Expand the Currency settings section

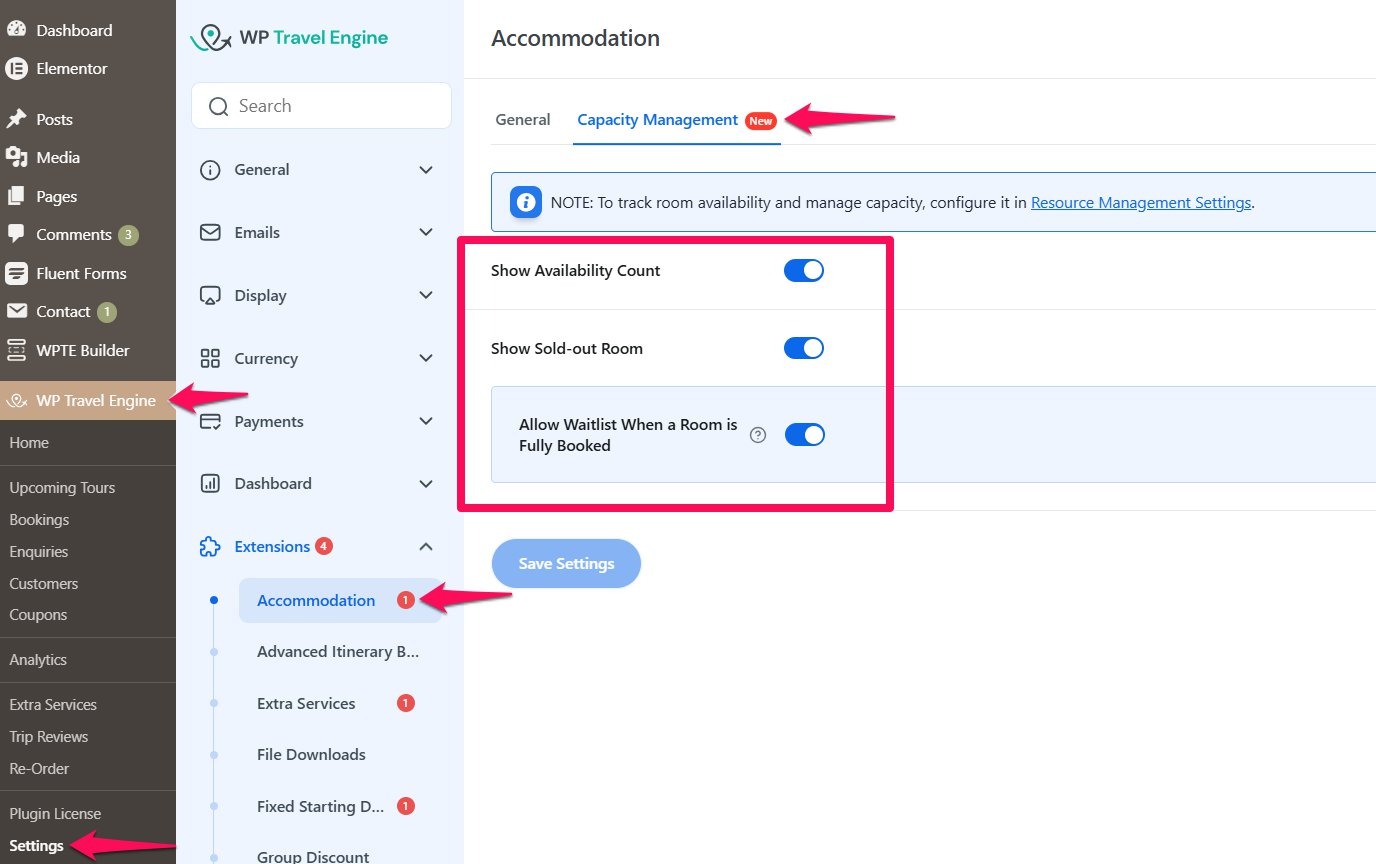click(426, 358)
